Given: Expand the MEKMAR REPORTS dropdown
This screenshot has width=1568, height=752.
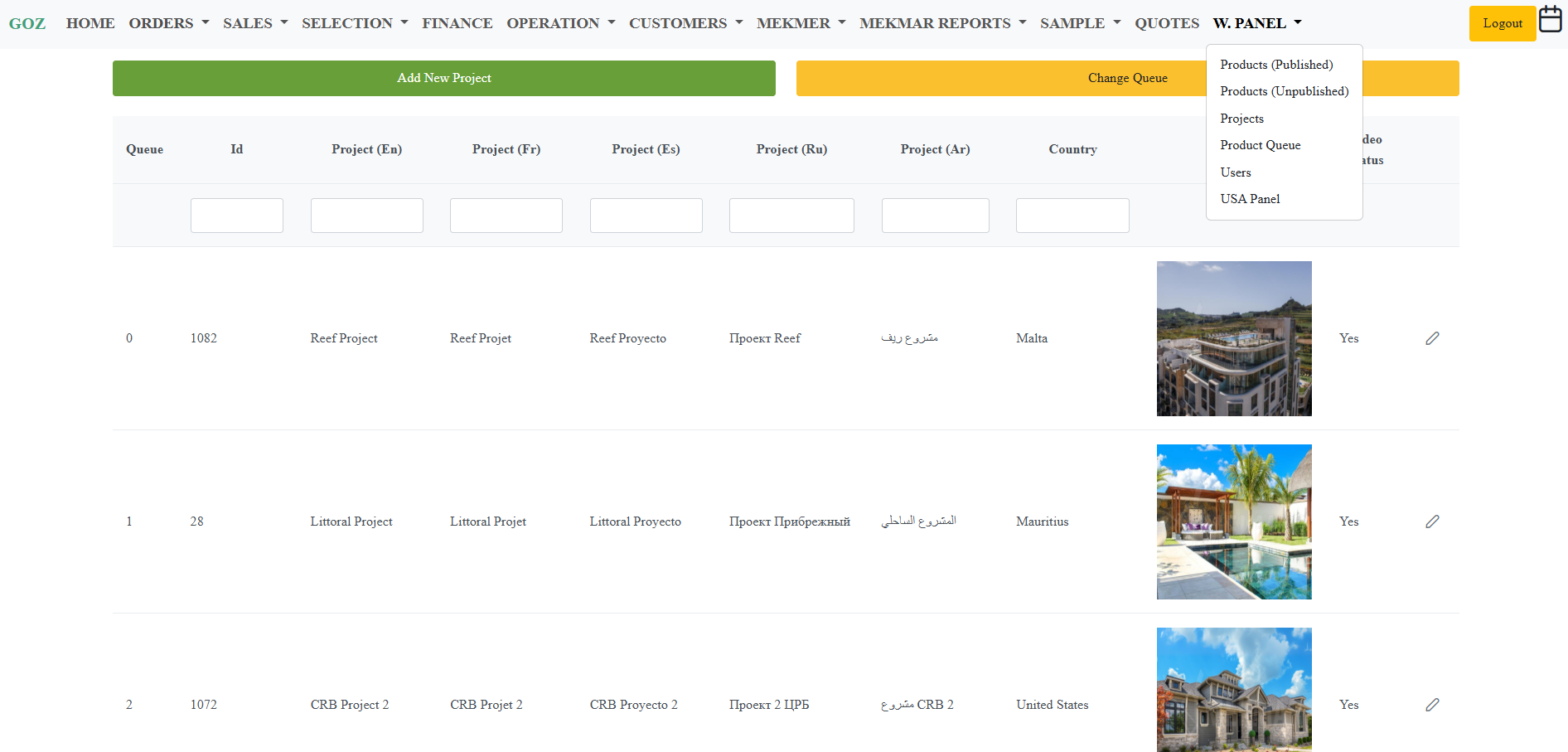Looking at the screenshot, I should [942, 23].
